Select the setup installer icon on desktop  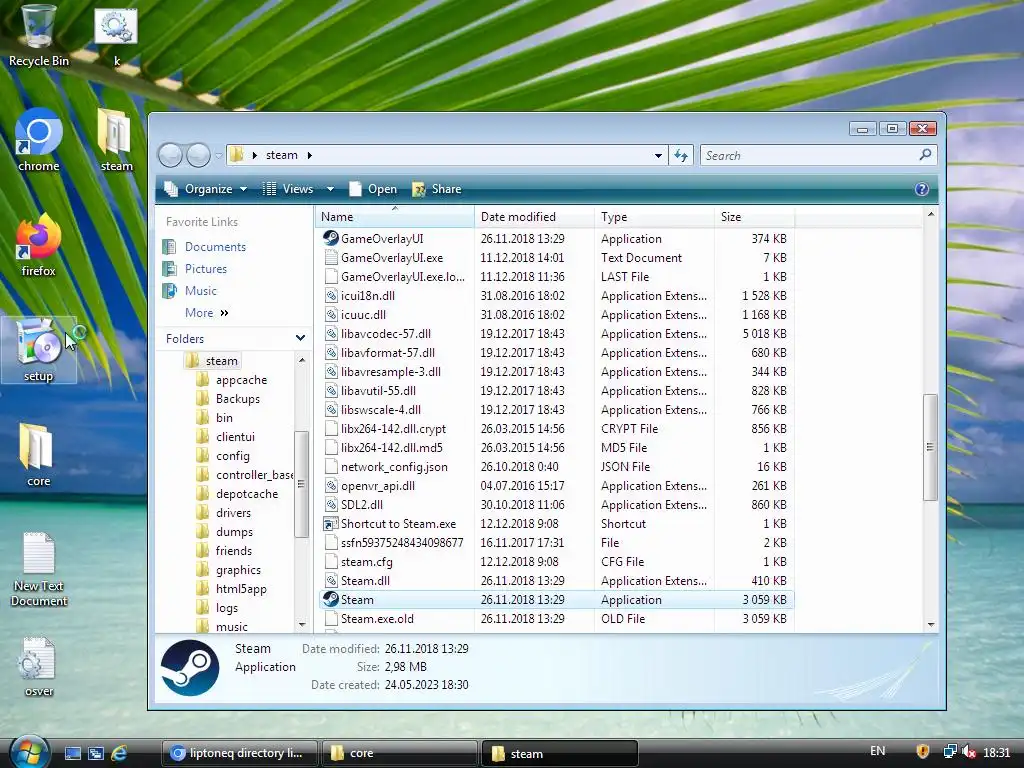pos(39,349)
